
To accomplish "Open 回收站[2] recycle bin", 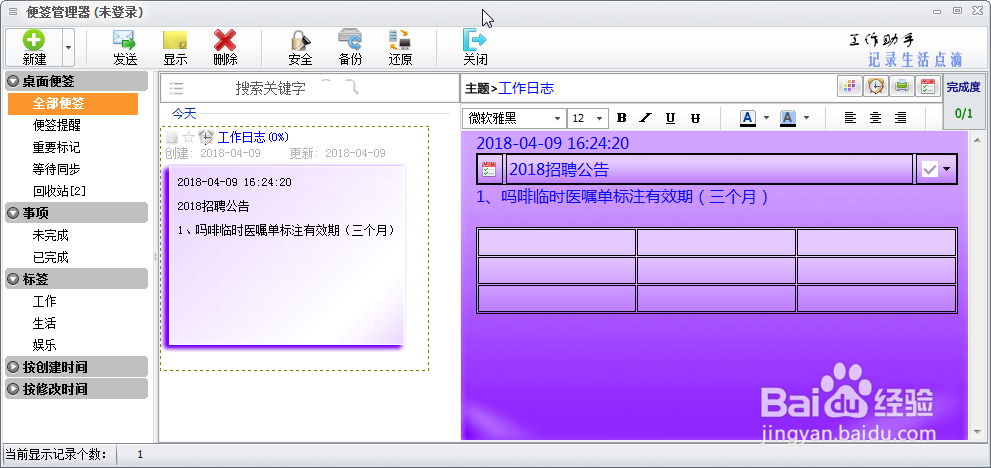I will tap(59, 191).
